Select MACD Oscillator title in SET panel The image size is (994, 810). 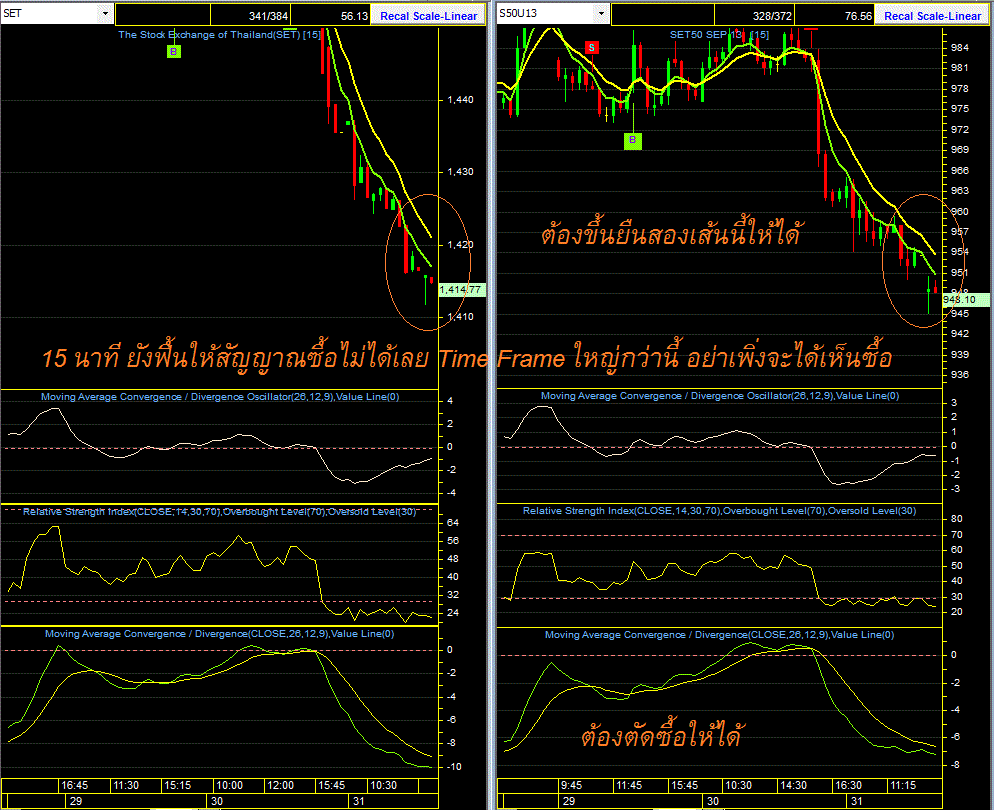220,397
